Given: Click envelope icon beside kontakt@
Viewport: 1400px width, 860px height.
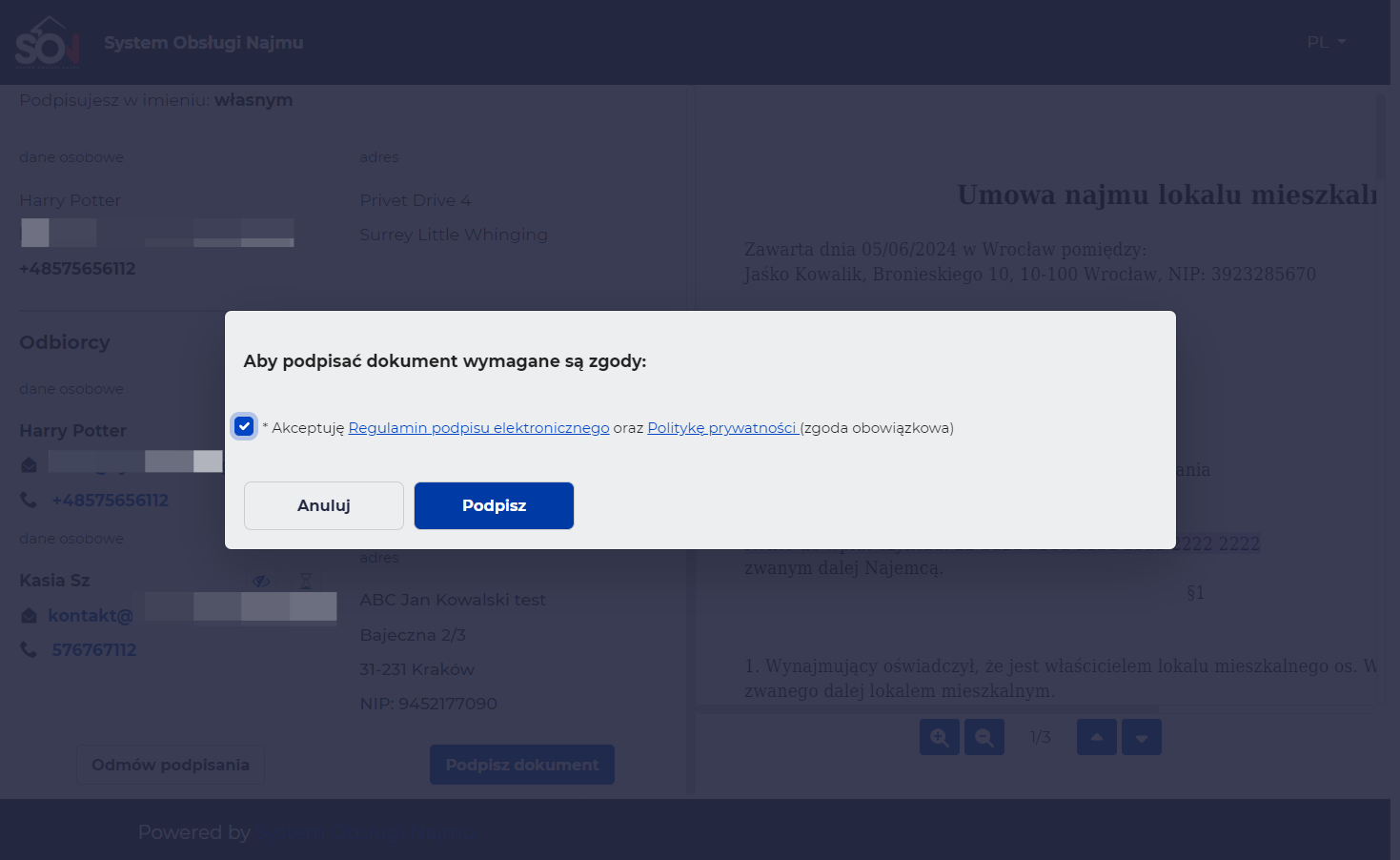Looking at the screenshot, I should point(29,616).
